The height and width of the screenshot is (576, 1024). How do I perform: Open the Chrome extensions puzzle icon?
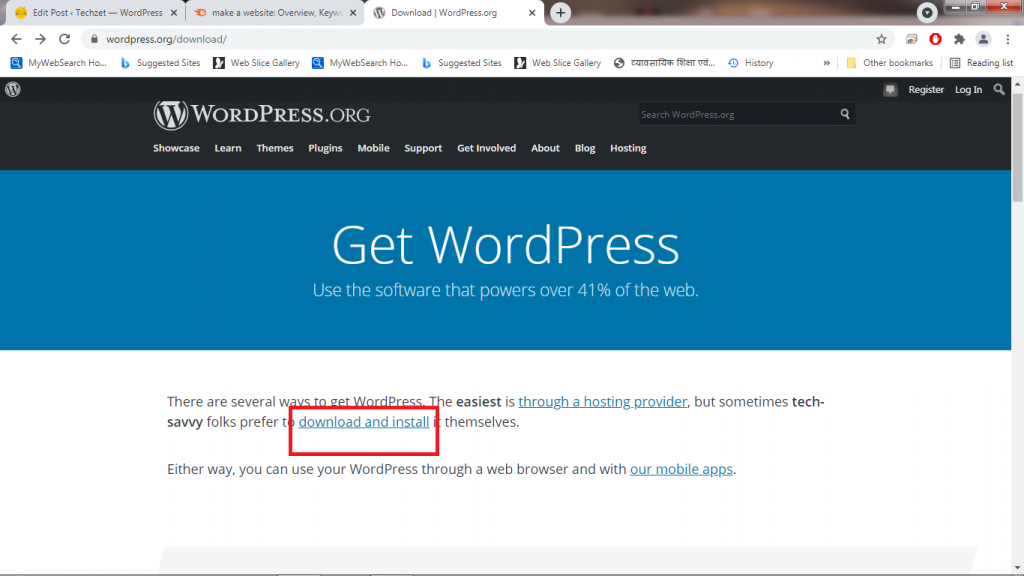959,39
